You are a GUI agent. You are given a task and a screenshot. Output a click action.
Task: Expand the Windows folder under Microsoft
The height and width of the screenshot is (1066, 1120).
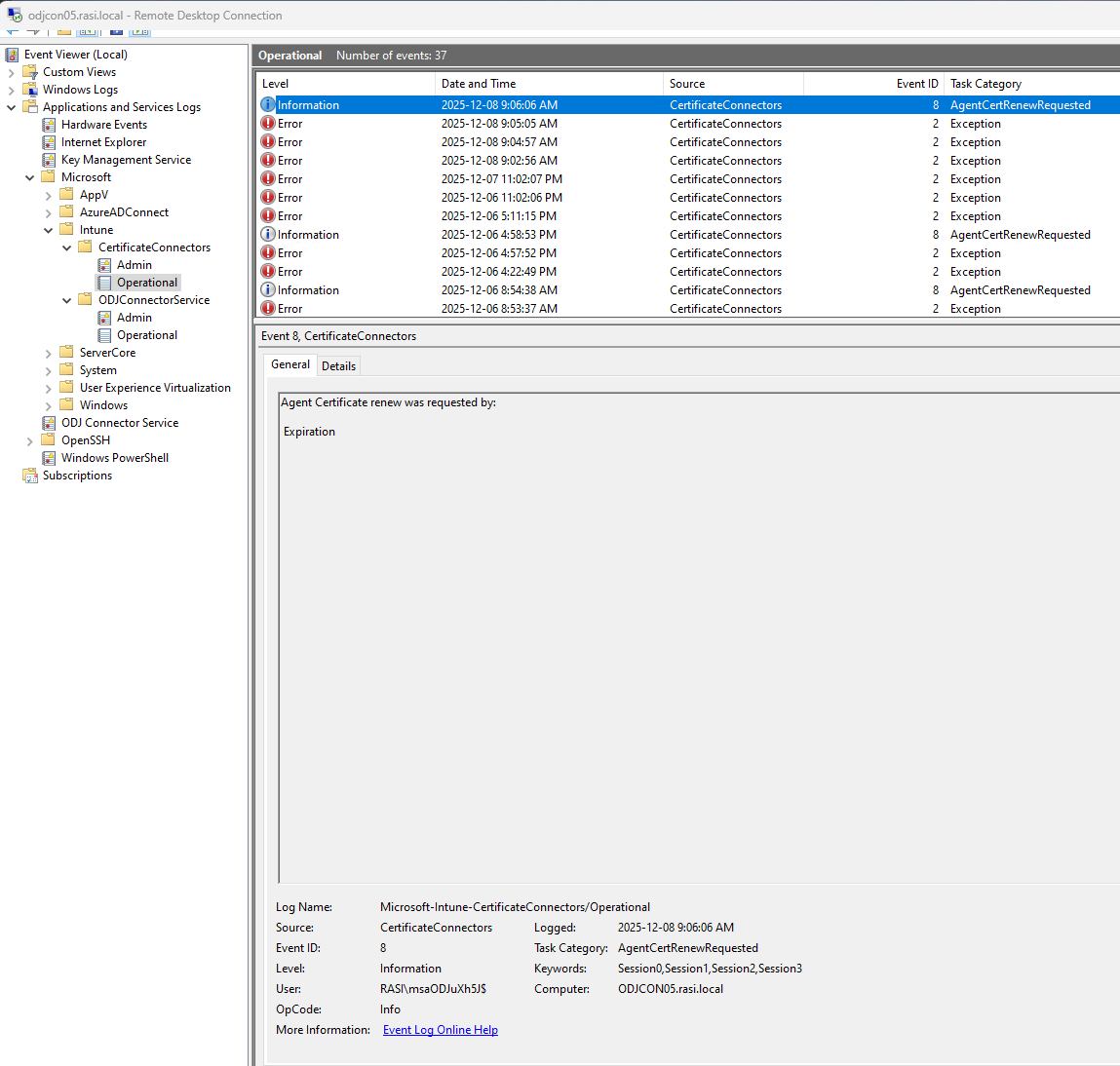[49, 406]
